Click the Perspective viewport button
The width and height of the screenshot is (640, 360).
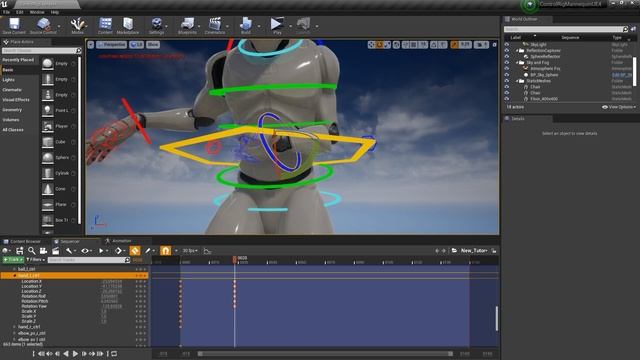pos(112,45)
